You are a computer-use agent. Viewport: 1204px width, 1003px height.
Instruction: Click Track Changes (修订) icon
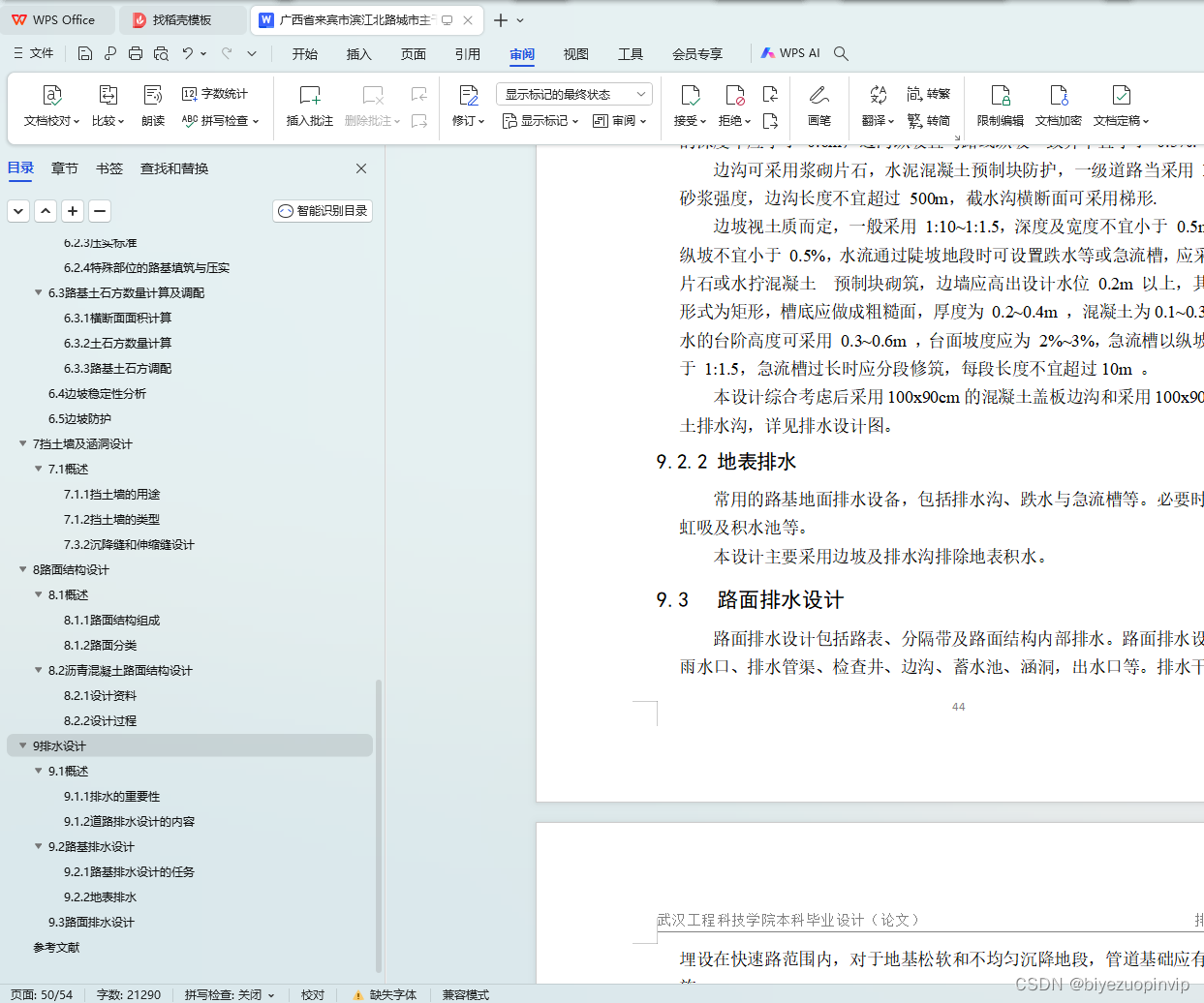coord(469,95)
